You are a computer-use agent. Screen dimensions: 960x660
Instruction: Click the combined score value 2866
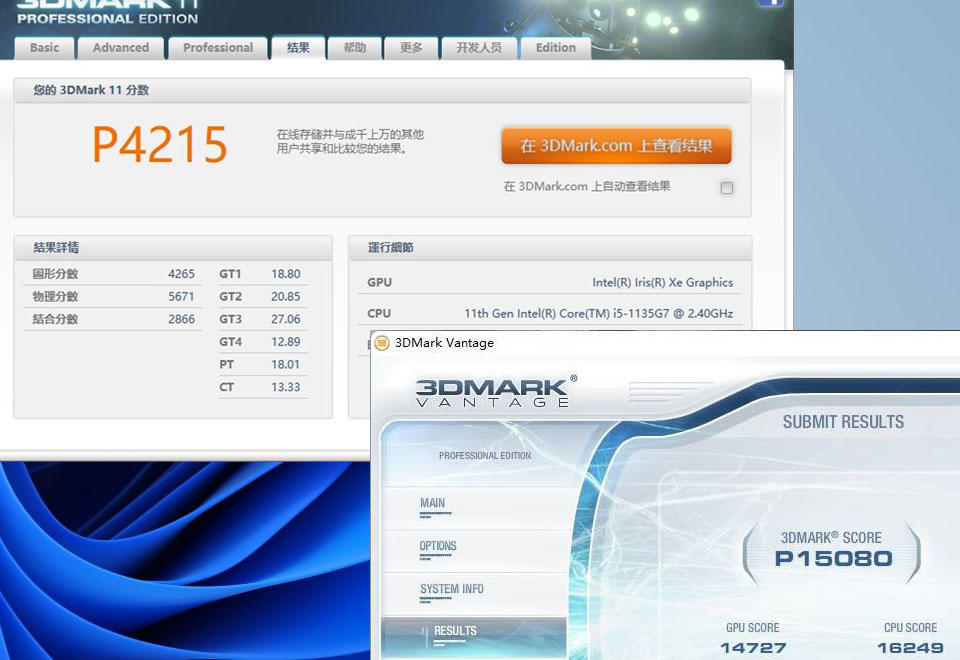tap(181, 319)
